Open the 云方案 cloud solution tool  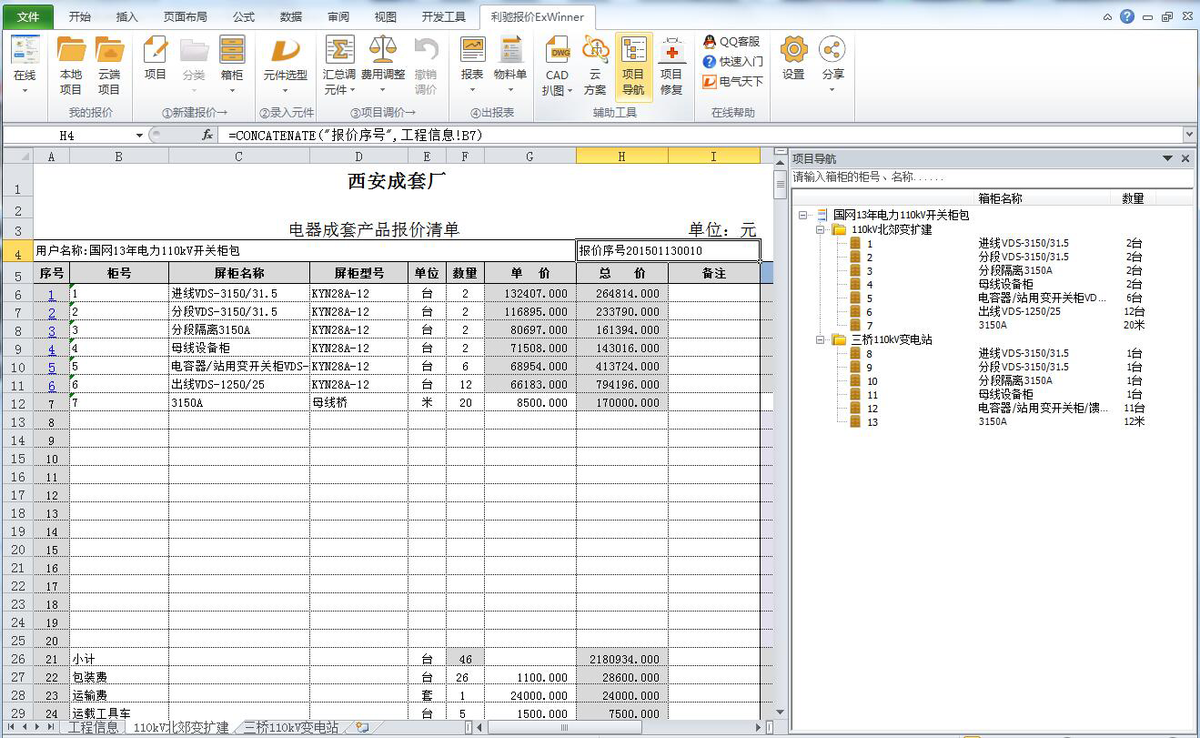pyautogui.click(x=595, y=63)
